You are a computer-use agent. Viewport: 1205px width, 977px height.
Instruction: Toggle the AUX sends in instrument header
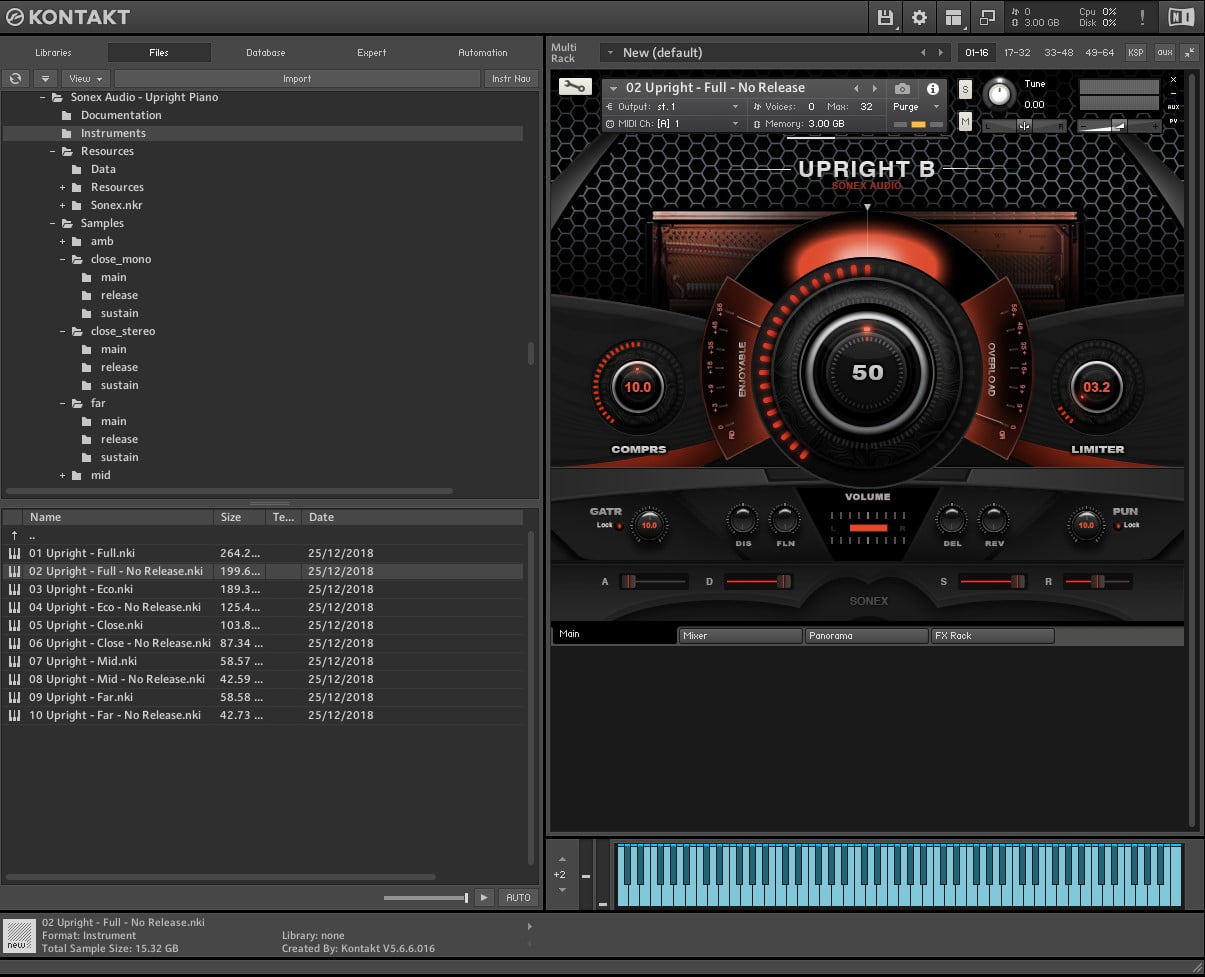(x=1173, y=107)
